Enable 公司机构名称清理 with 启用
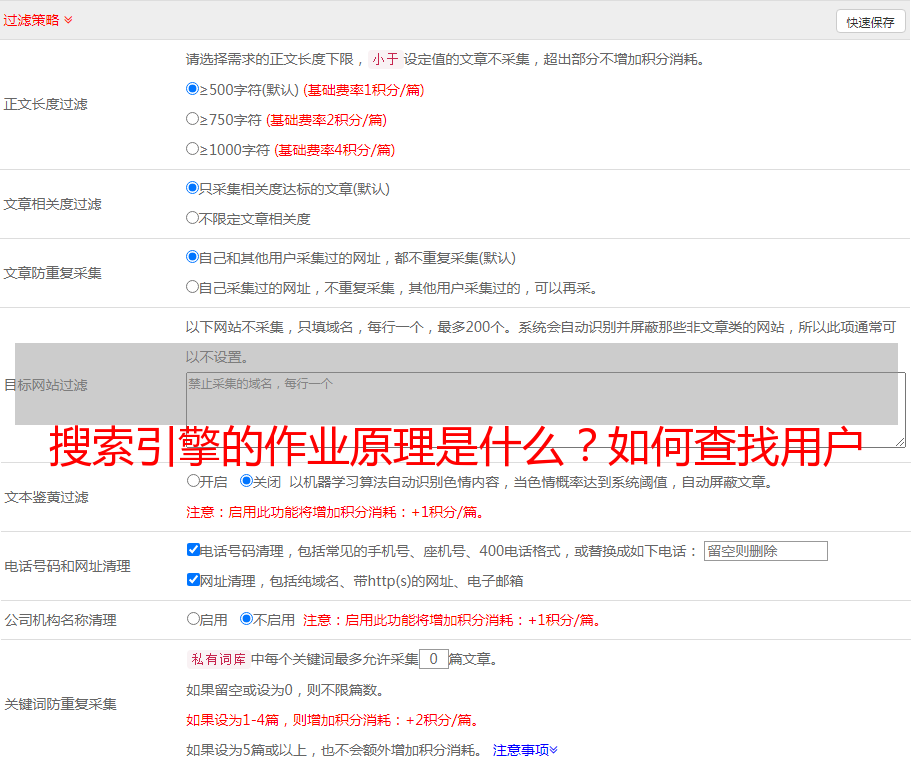The height and width of the screenshot is (768, 912). click(x=193, y=619)
